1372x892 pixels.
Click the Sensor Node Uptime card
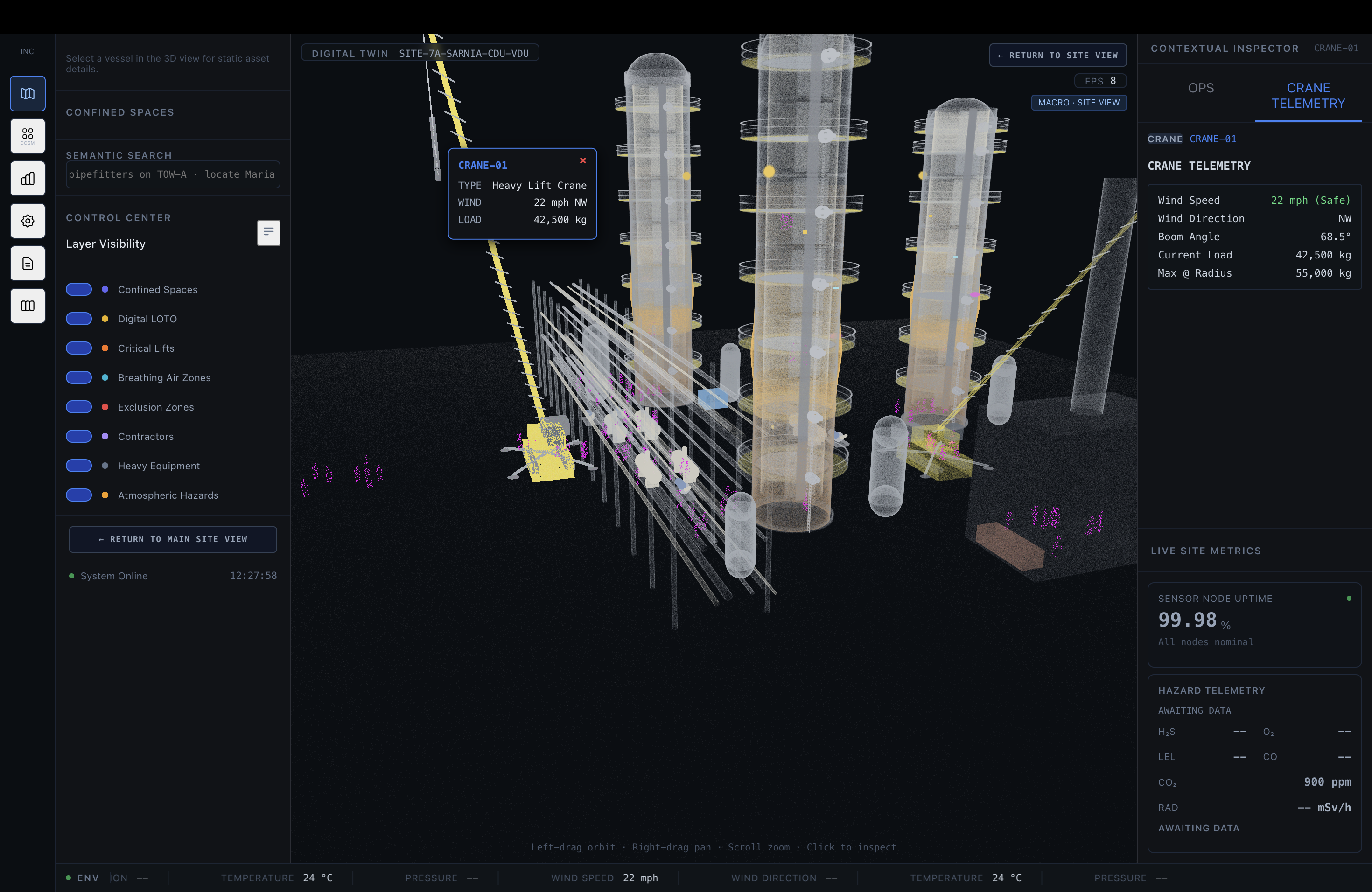tap(1254, 625)
